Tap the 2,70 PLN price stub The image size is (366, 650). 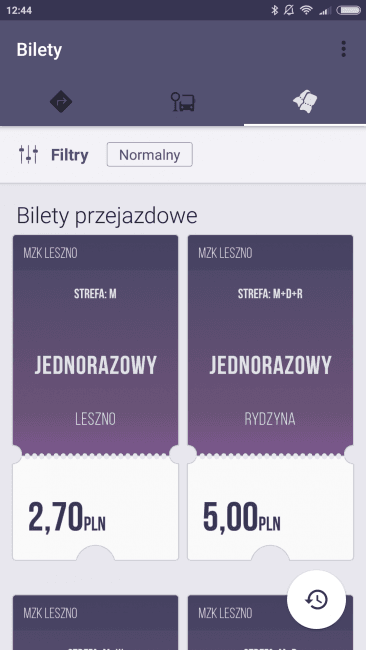coord(95,510)
